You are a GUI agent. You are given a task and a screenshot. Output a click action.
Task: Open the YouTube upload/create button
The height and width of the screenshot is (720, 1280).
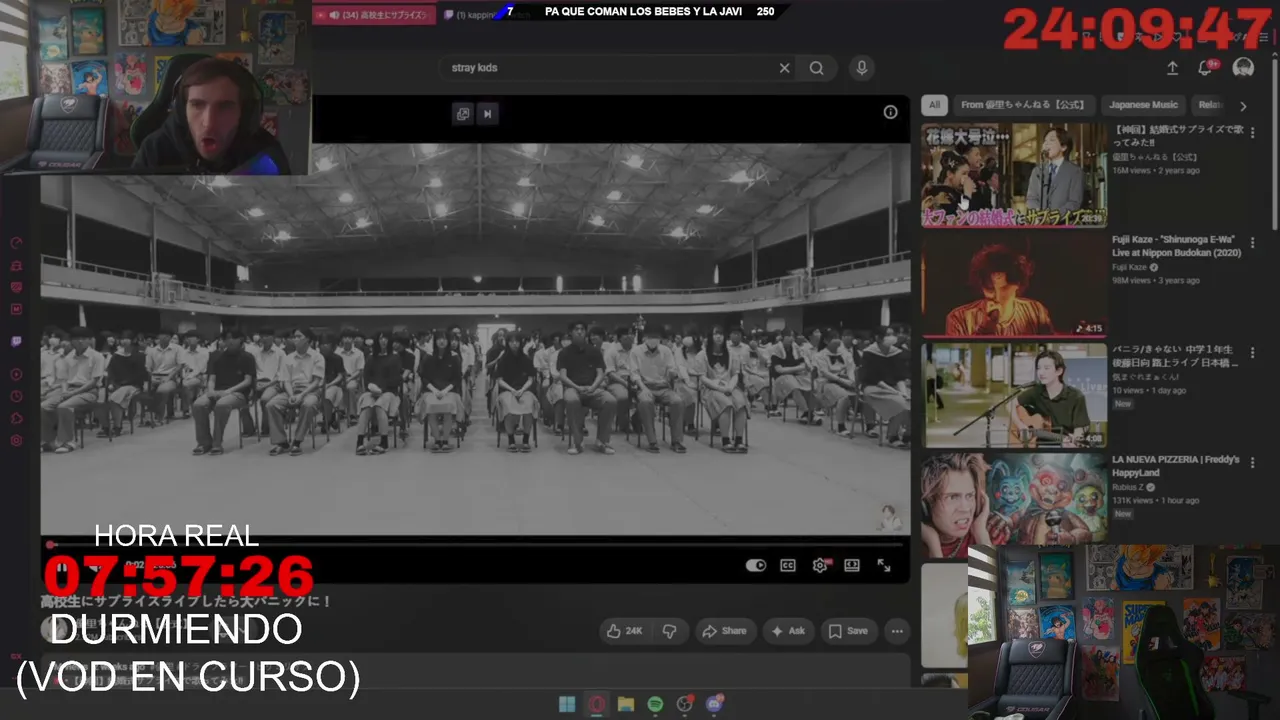click(1172, 68)
